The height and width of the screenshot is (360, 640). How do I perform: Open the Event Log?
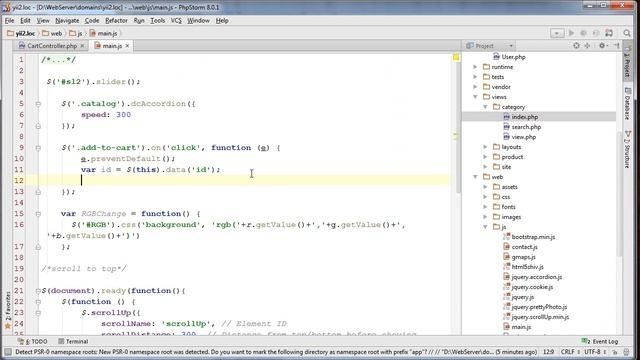pos(600,341)
